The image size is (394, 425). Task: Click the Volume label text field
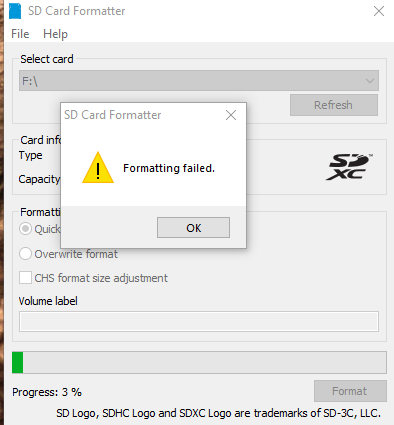coord(199,321)
